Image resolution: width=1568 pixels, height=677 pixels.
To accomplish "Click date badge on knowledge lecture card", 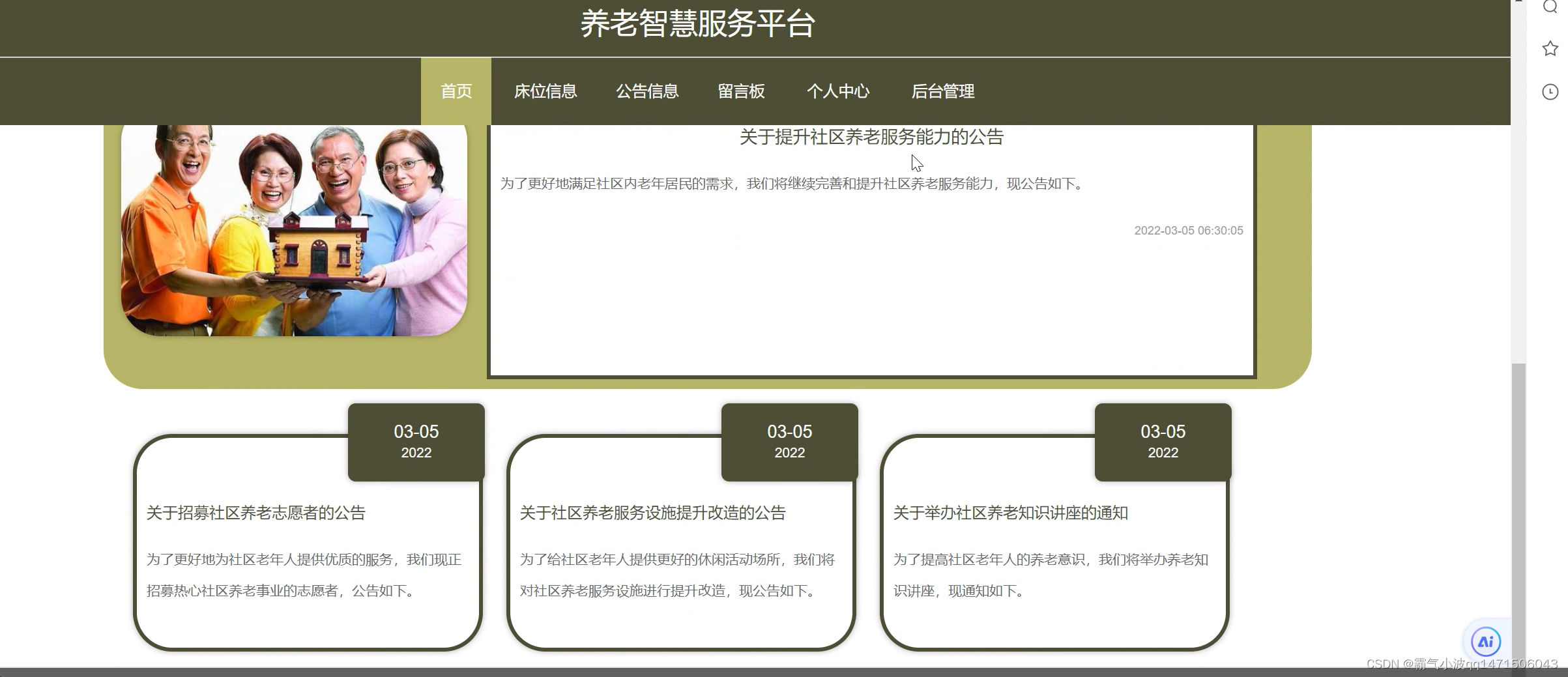I will click(1163, 442).
